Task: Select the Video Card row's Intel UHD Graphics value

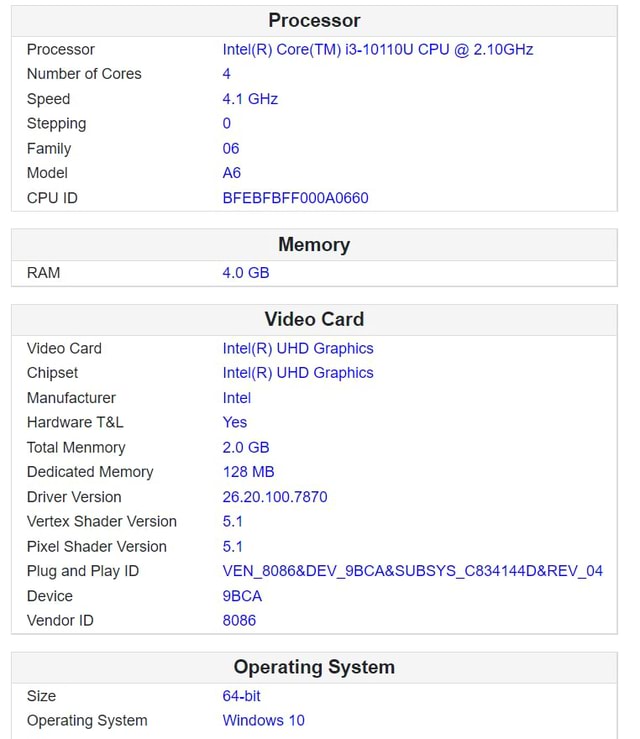Action: 298,348
